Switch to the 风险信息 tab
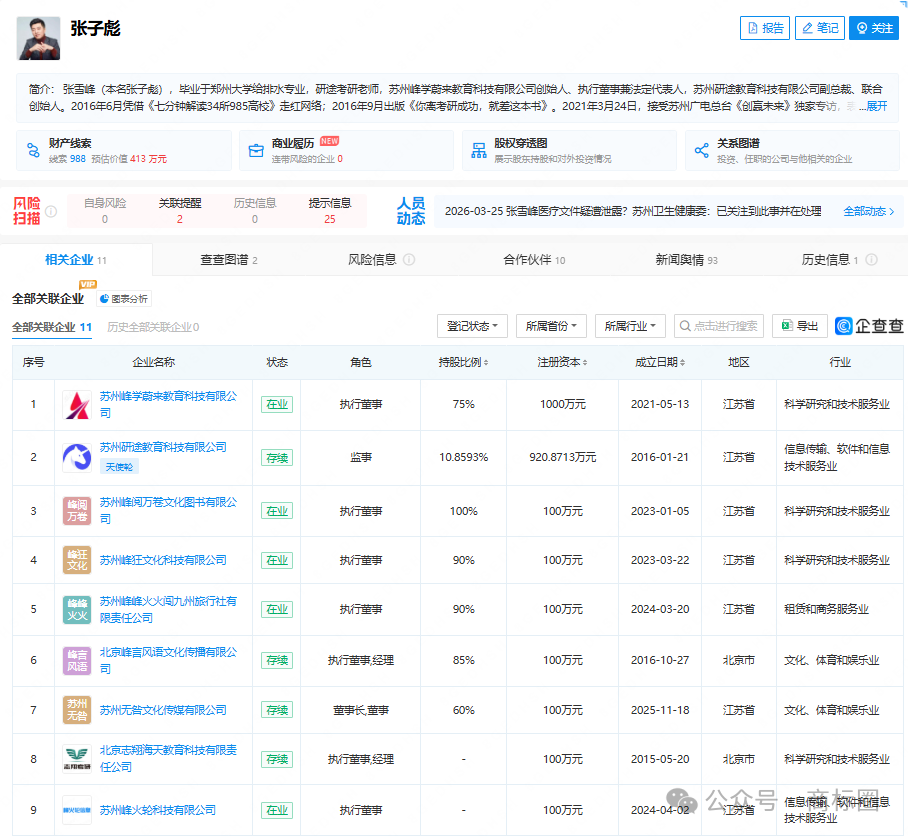The image size is (908, 836). tap(372, 260)
